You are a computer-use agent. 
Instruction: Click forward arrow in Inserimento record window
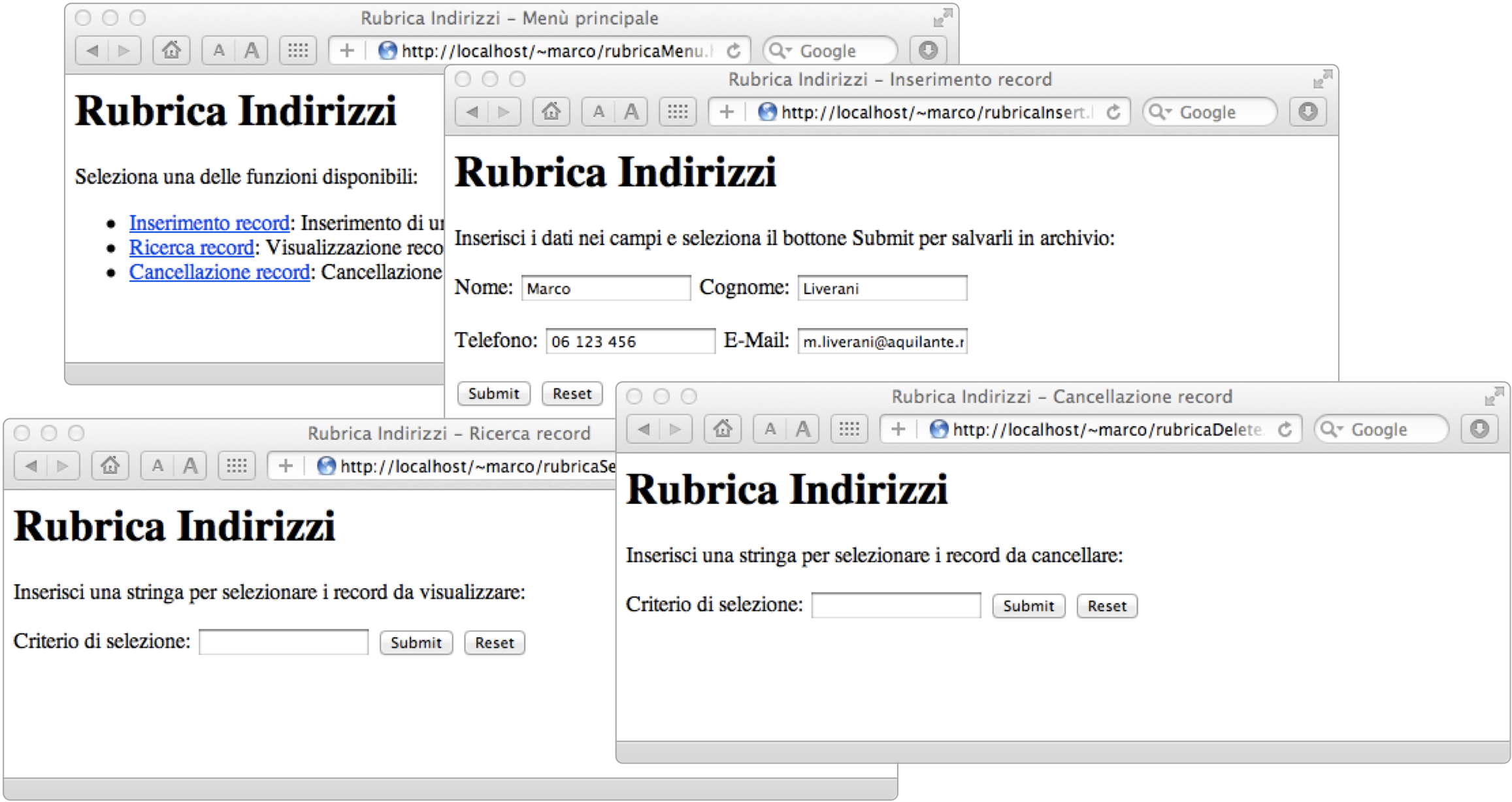coord(504,112)
